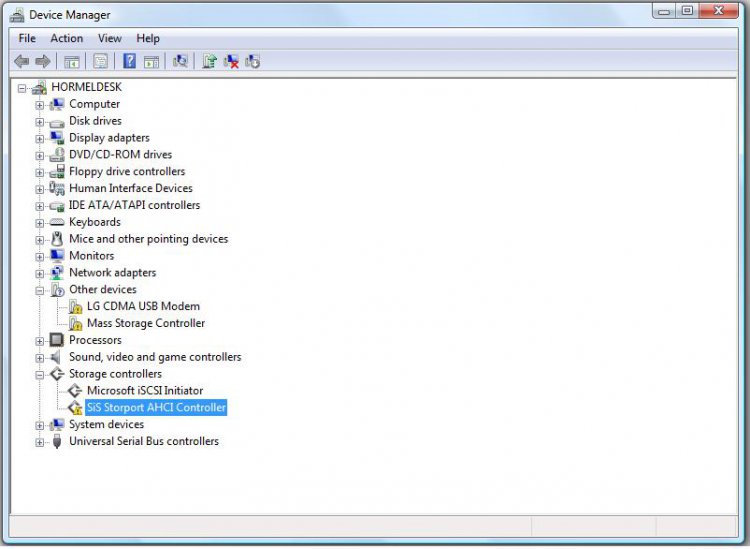Viewport: 750px width, 549px height.
Task: Click the Update Driver Software icon
Action: coord(209,61)
